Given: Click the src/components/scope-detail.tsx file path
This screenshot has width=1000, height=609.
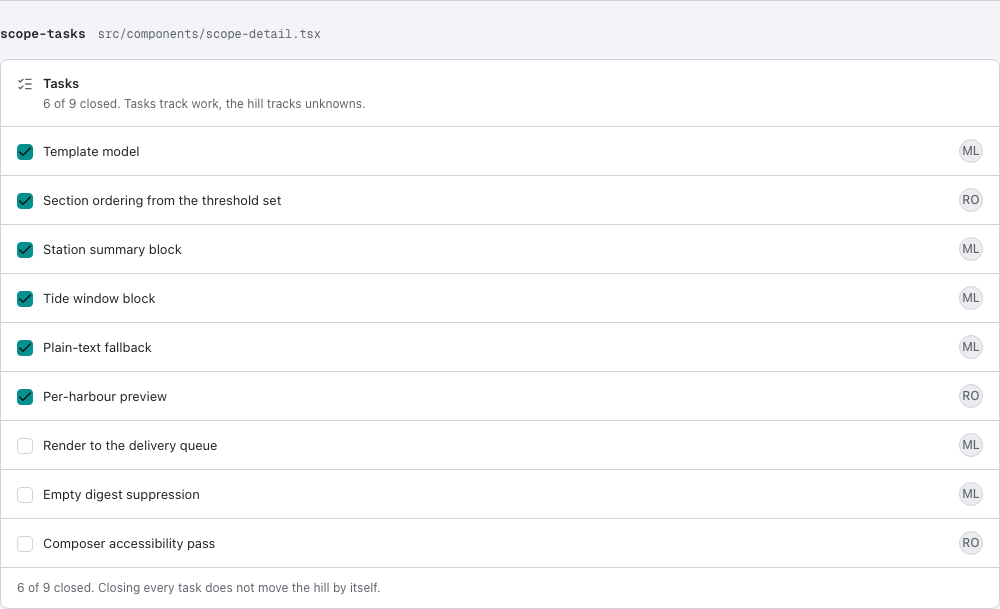Looking at the screenshot, I should pyautogui.click(x=209, y=34).
